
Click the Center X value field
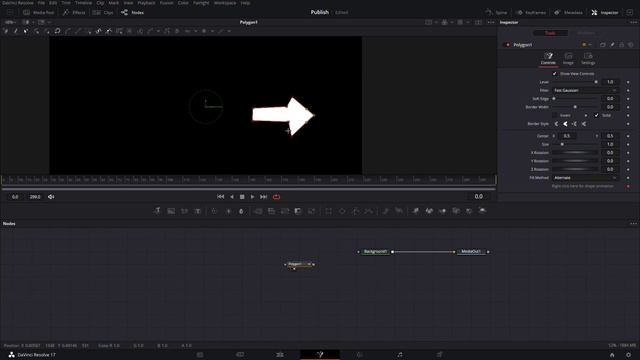pos(567,136)
